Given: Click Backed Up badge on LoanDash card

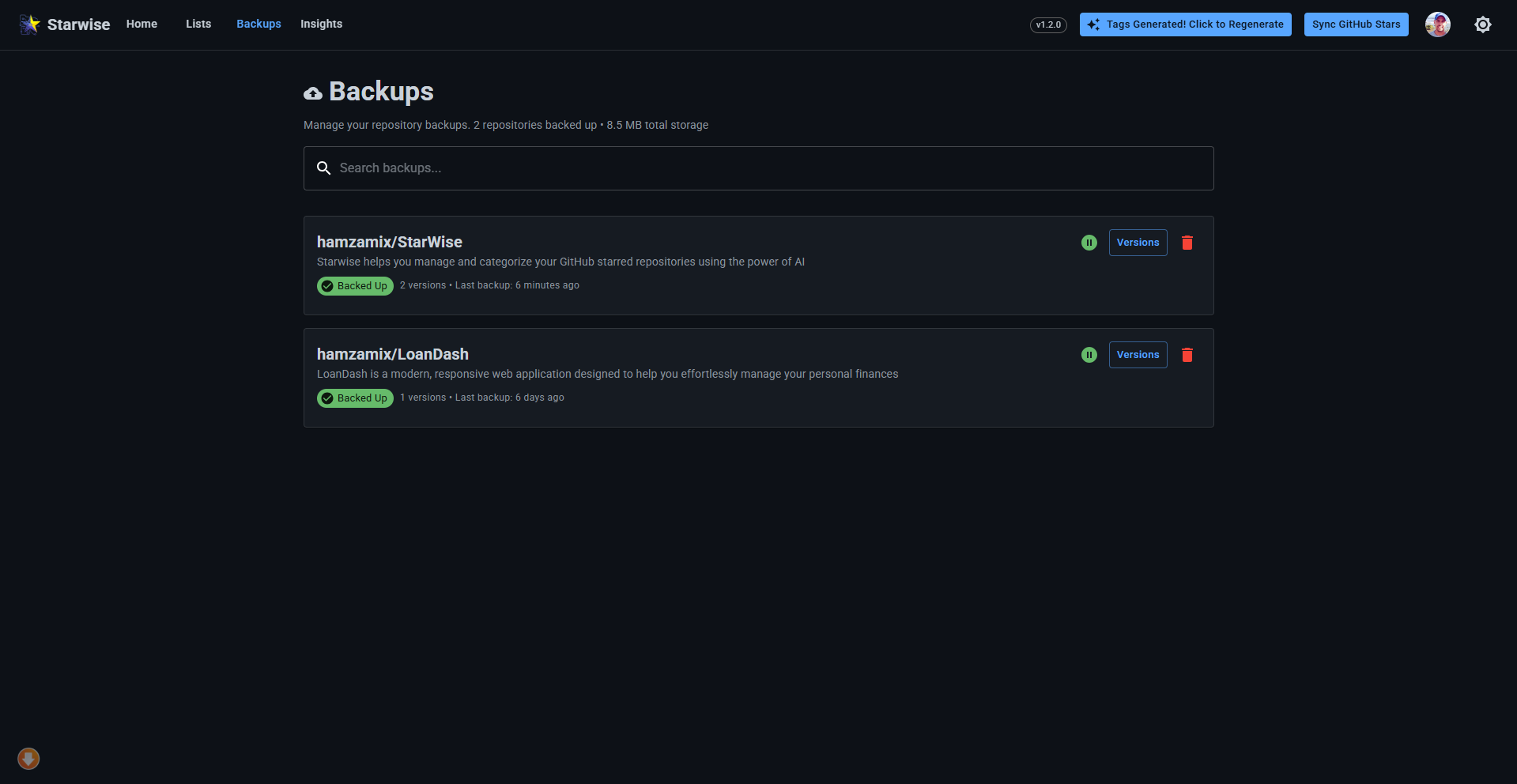Looking at the screenshot, I should point(355,398).
